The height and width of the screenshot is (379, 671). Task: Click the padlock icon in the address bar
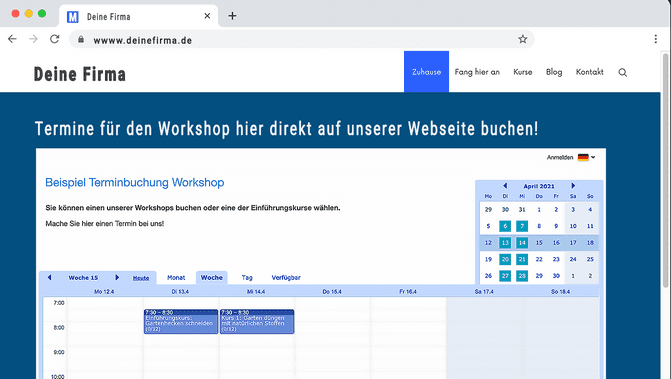click(x=81, y=39)
